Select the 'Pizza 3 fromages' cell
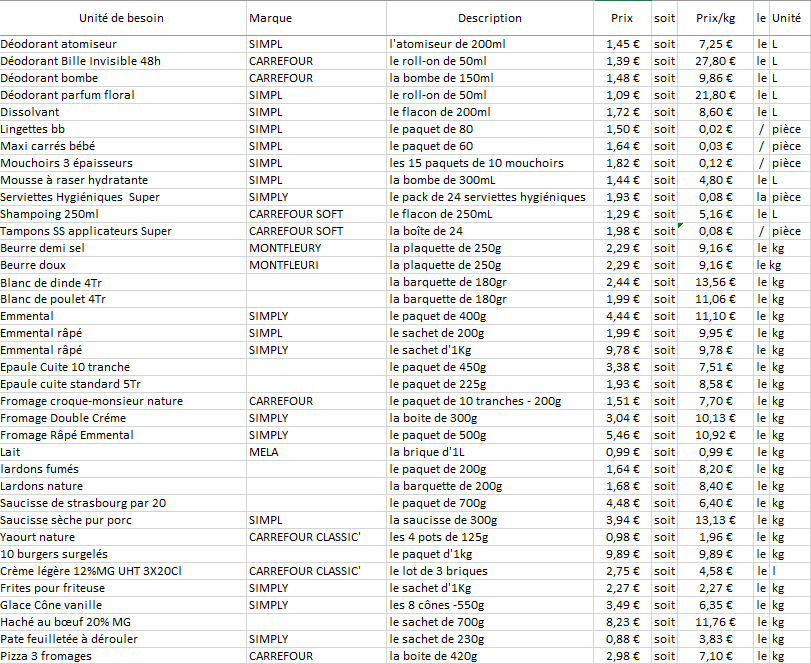Viewport: 811px width, 664px height. pyautogui.click(x=123, y=656)
